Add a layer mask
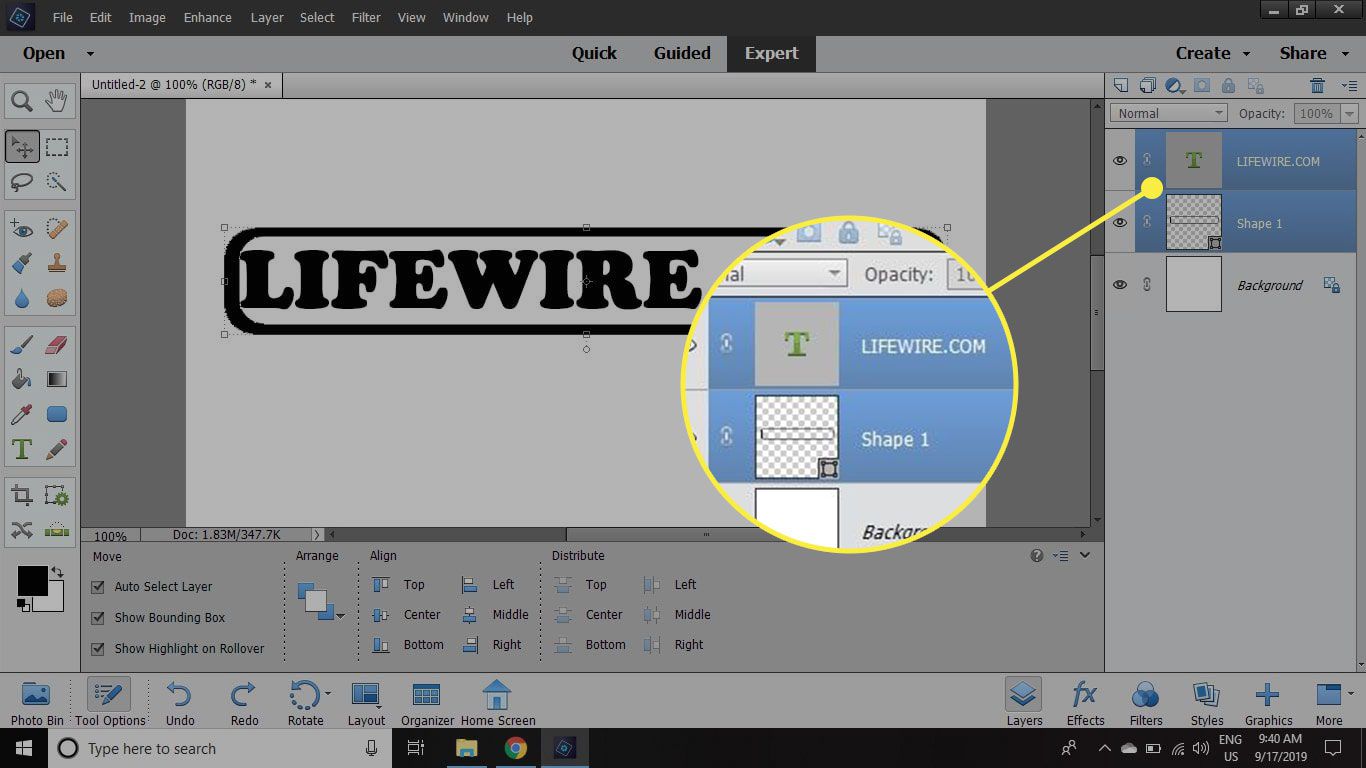The width and height of the screenshot is (1366, 768). (x=1202, y=86)
